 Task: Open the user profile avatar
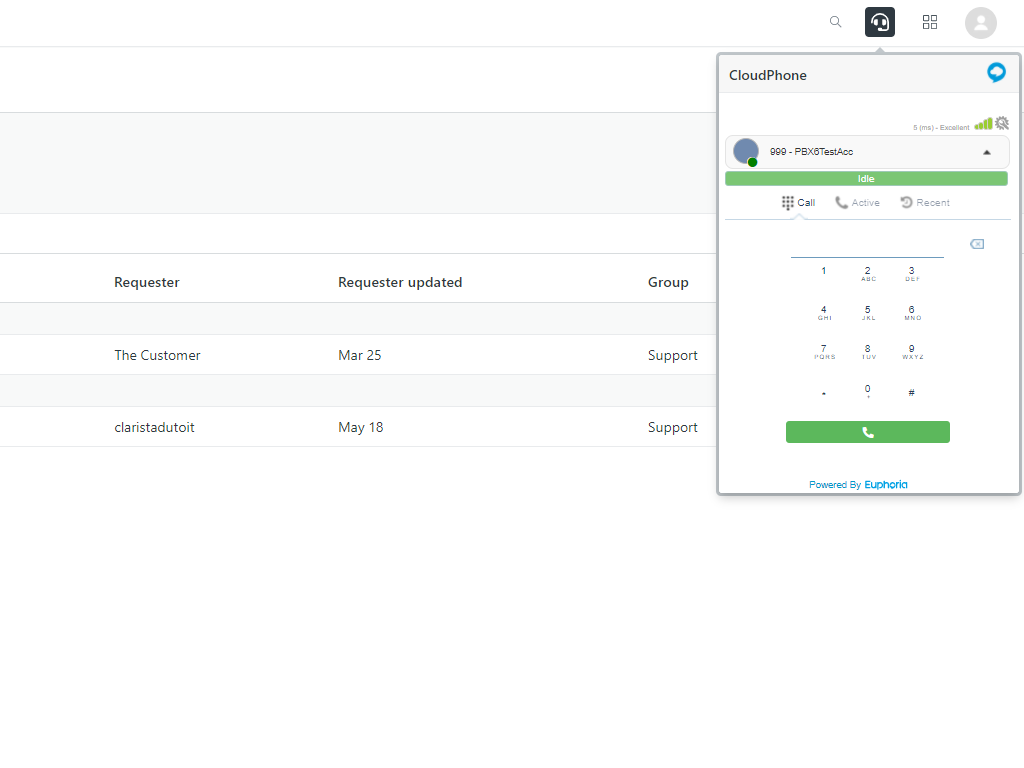tap(980, 22)
